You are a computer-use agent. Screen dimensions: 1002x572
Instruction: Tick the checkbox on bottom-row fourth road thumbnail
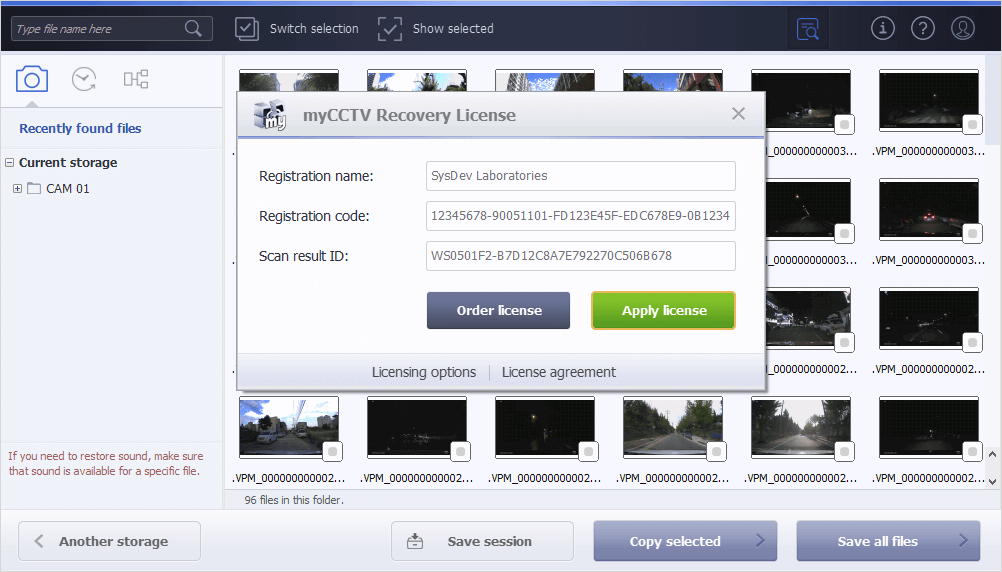716,452
